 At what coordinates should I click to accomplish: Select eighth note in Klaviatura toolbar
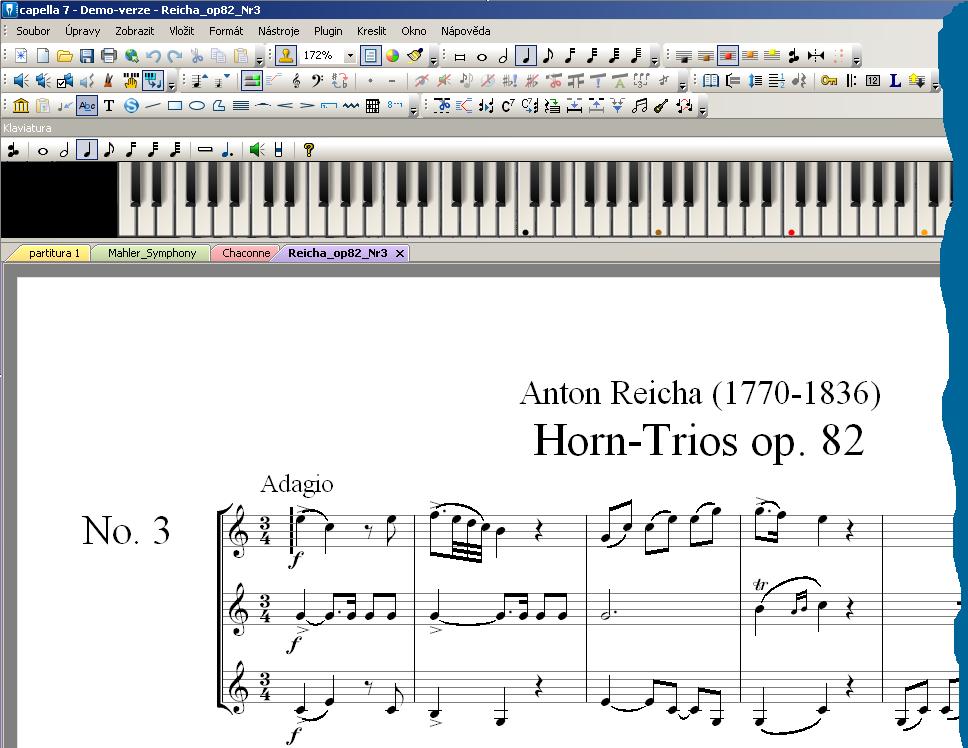[x=109, y=151]
